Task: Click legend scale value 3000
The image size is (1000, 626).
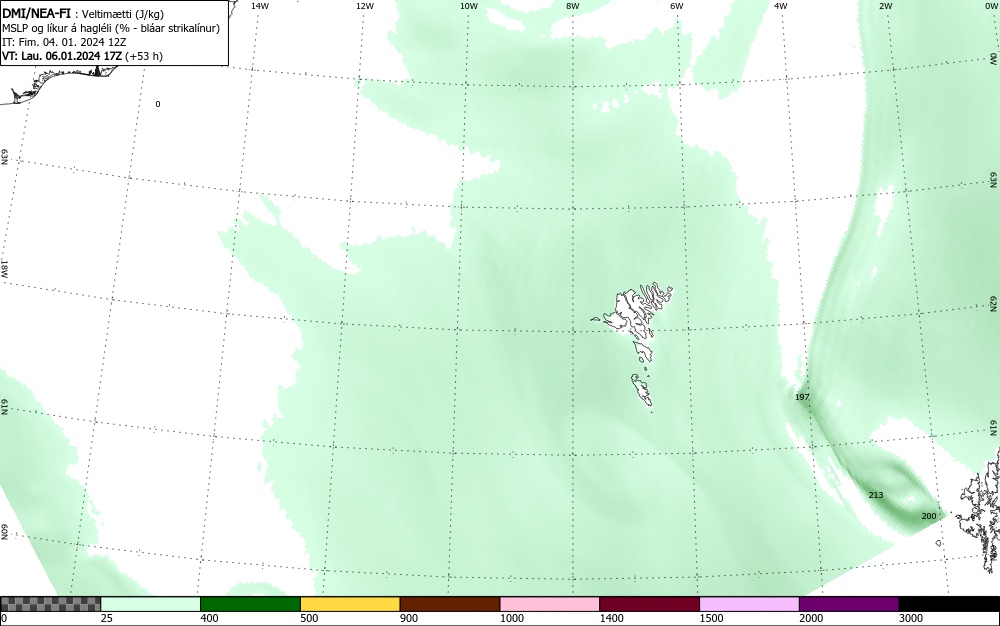Action: click(911, 618)
